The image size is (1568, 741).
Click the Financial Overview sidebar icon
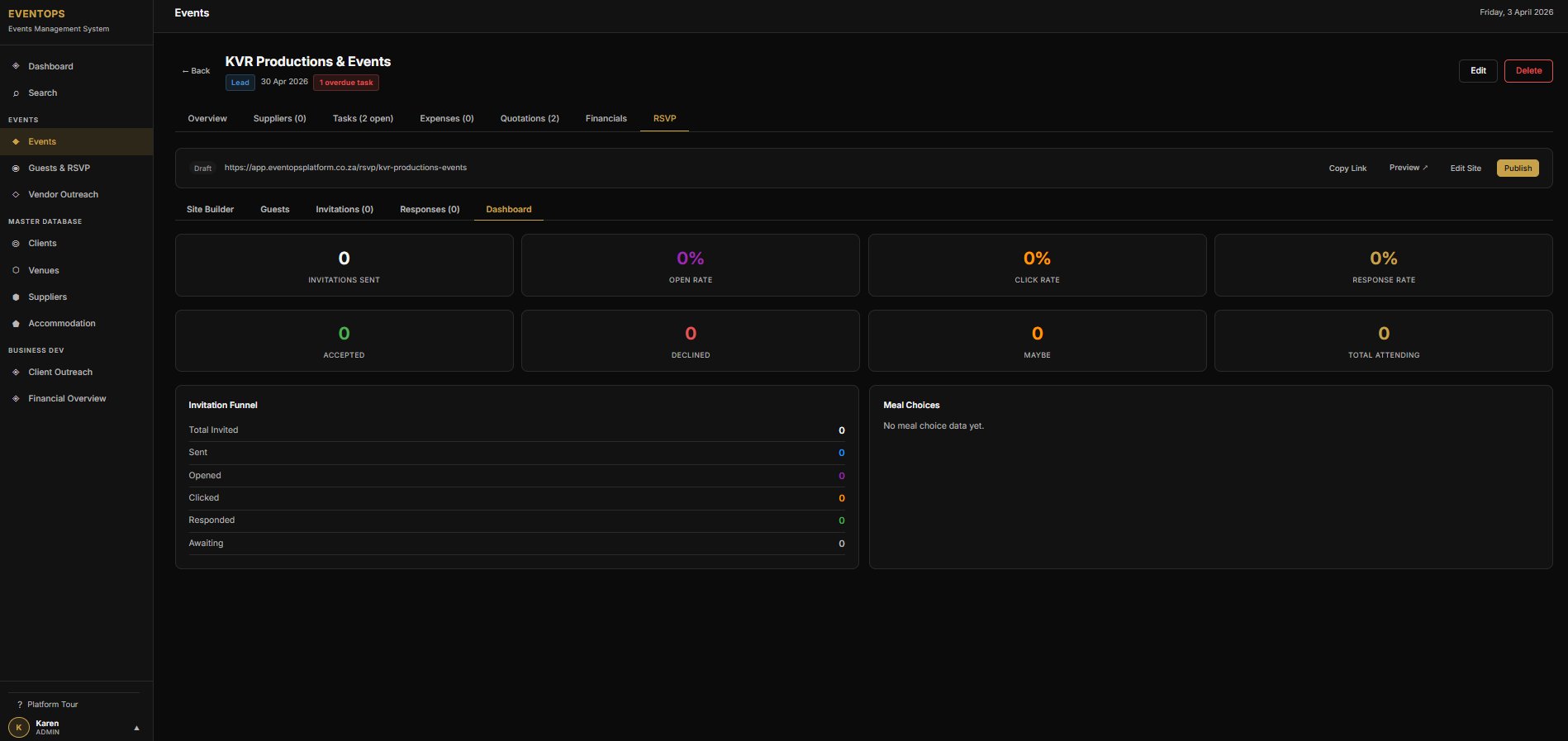(16, 399)
